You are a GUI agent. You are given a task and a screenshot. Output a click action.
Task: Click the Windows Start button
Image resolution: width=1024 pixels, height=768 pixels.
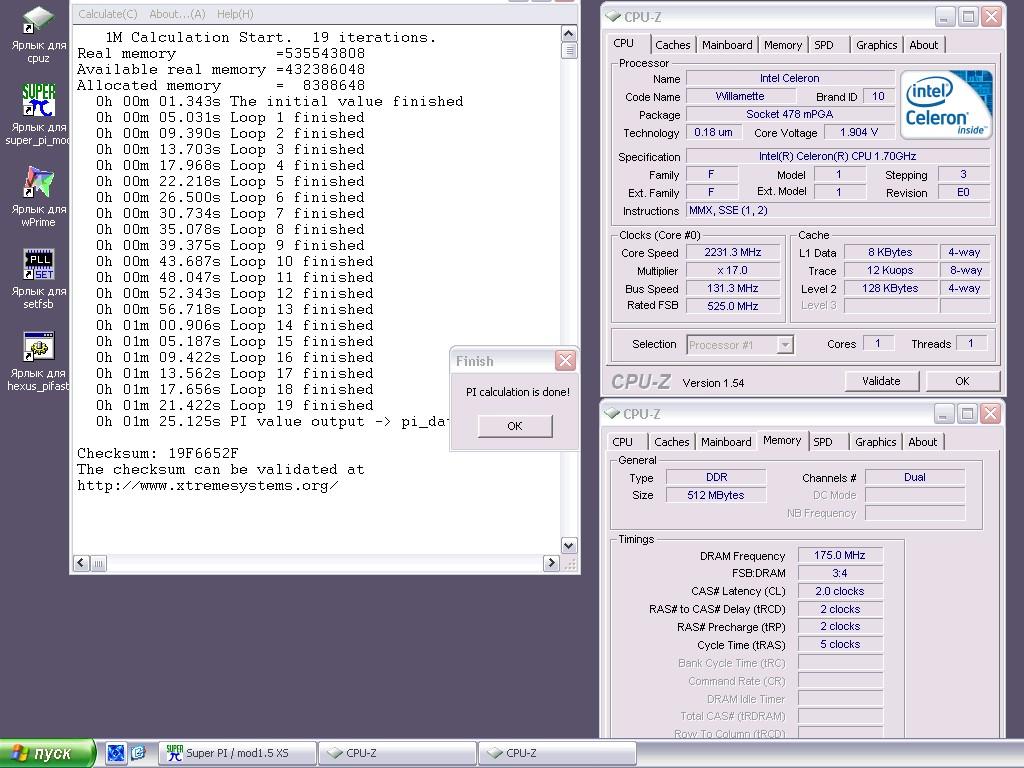(48, 753)
